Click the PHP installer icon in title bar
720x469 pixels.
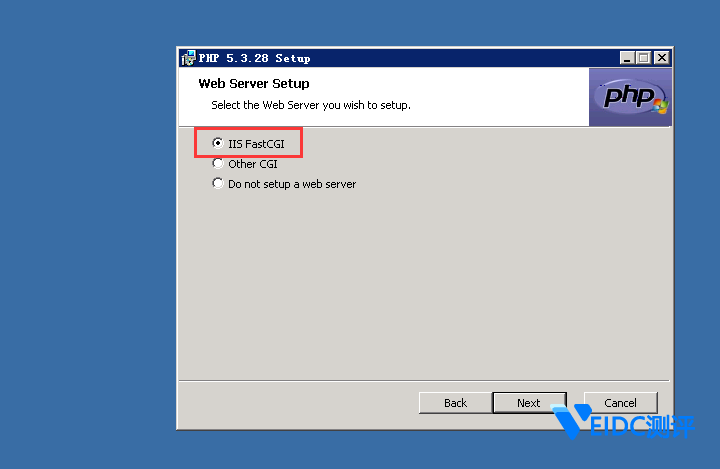188,58
